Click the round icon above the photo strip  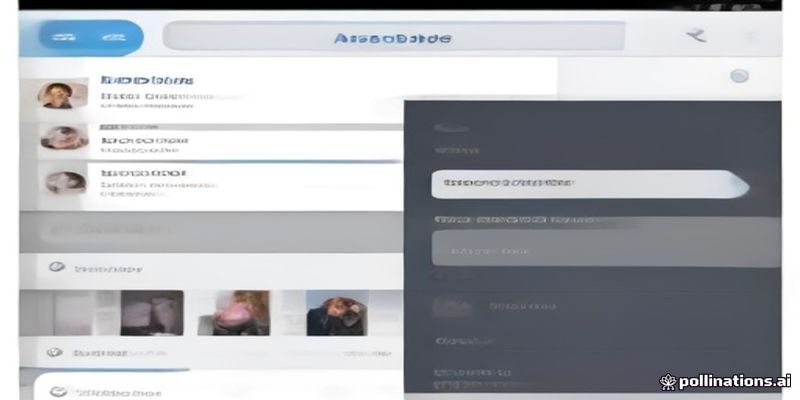[57, 267]
